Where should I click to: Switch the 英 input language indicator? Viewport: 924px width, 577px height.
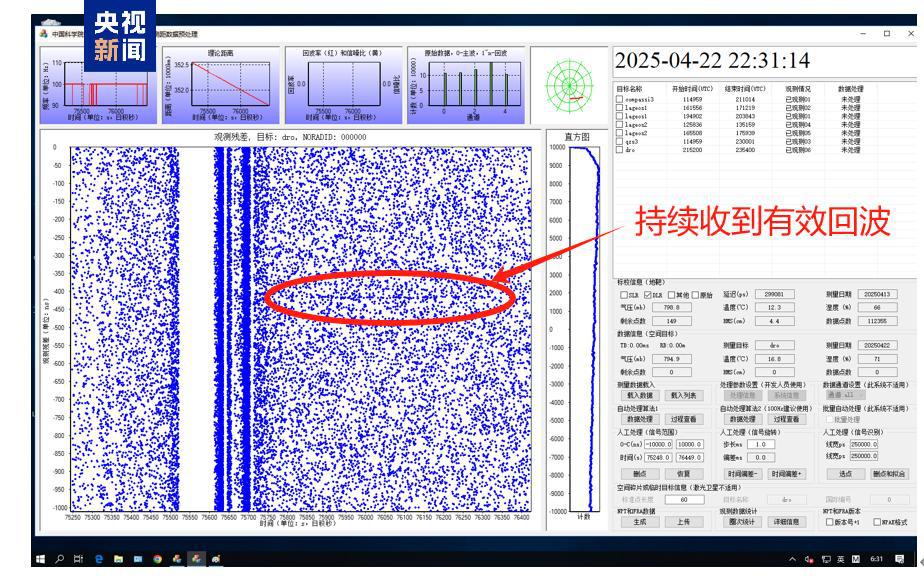click(x=841, y=559)
